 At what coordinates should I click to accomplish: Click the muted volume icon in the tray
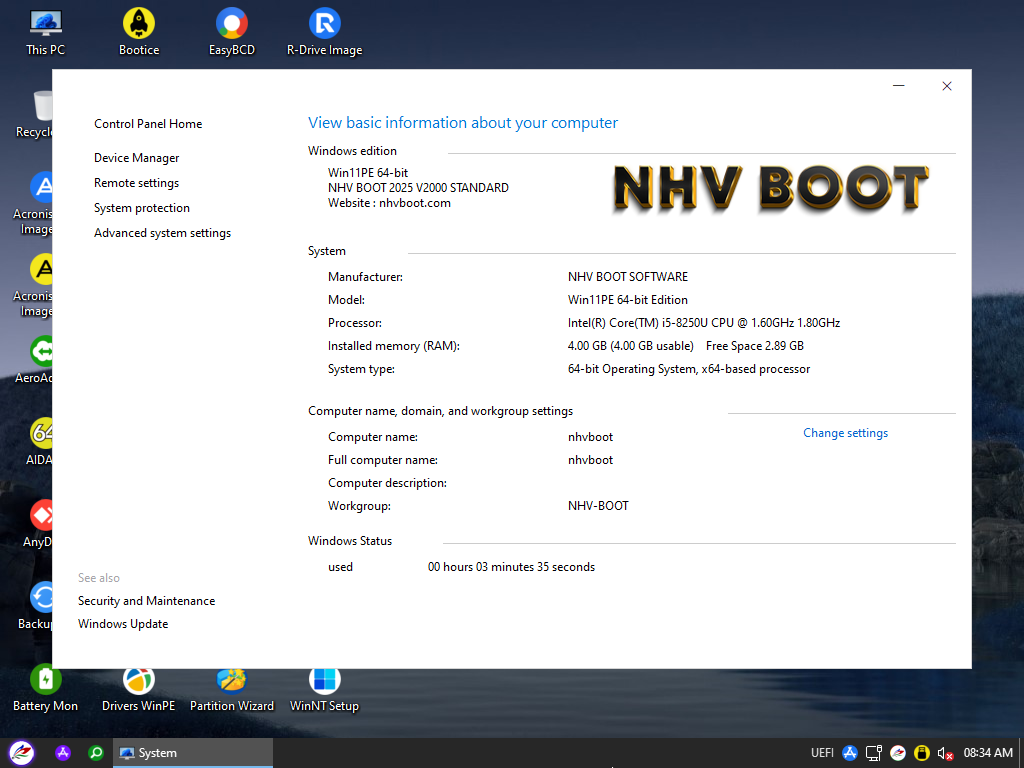tap(944, 753)
